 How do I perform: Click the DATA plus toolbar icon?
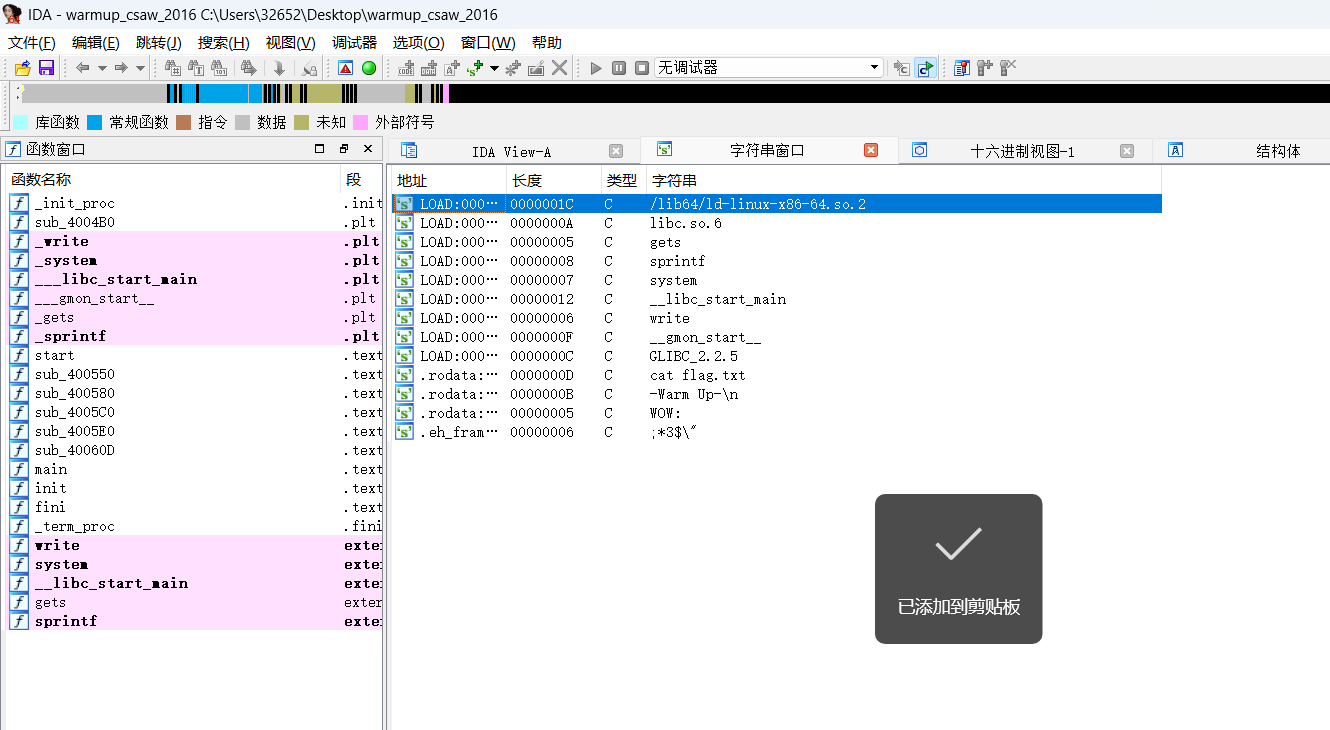pos(429,68)
